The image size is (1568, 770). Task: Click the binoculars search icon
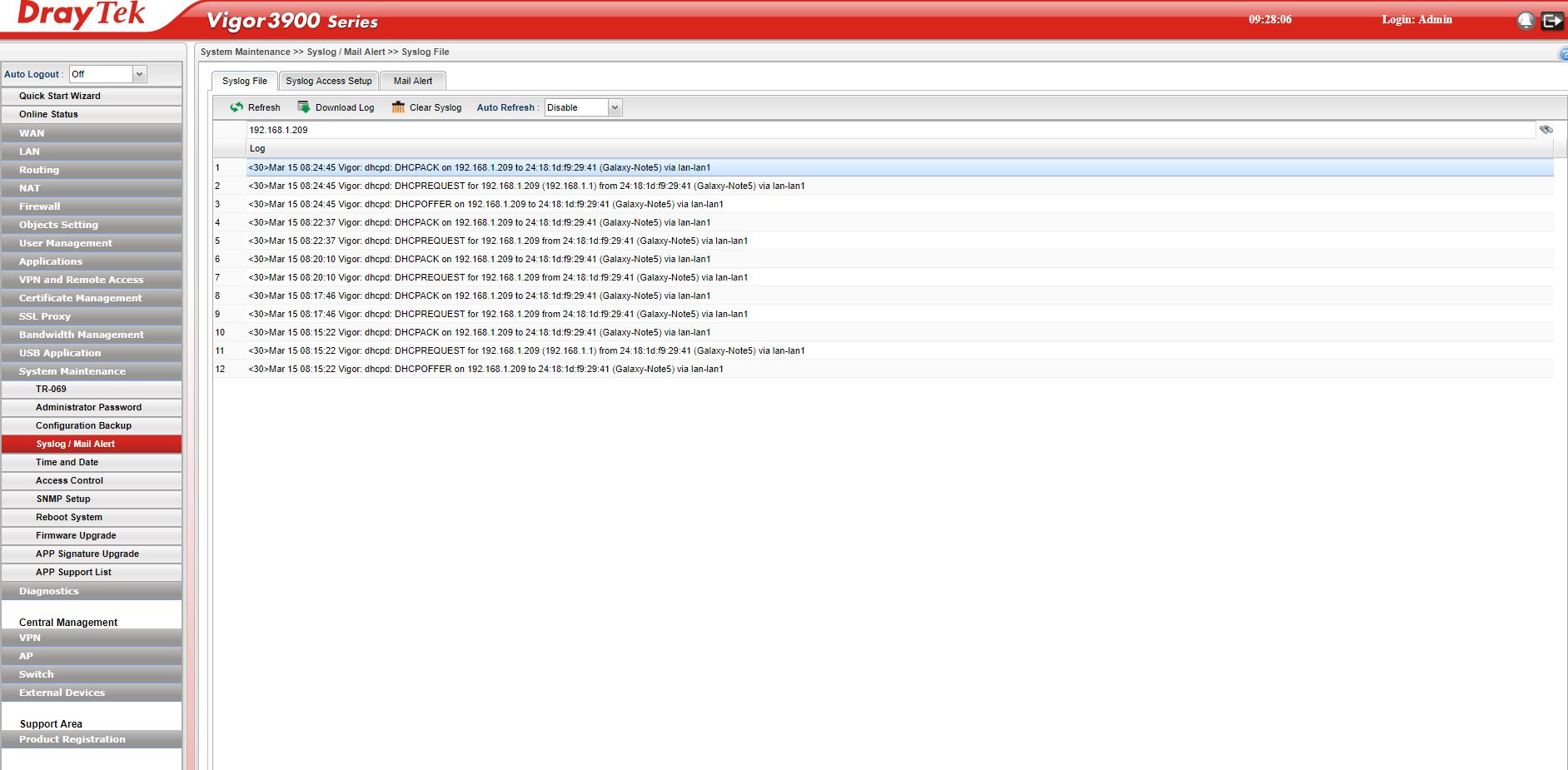(1546, 130)
